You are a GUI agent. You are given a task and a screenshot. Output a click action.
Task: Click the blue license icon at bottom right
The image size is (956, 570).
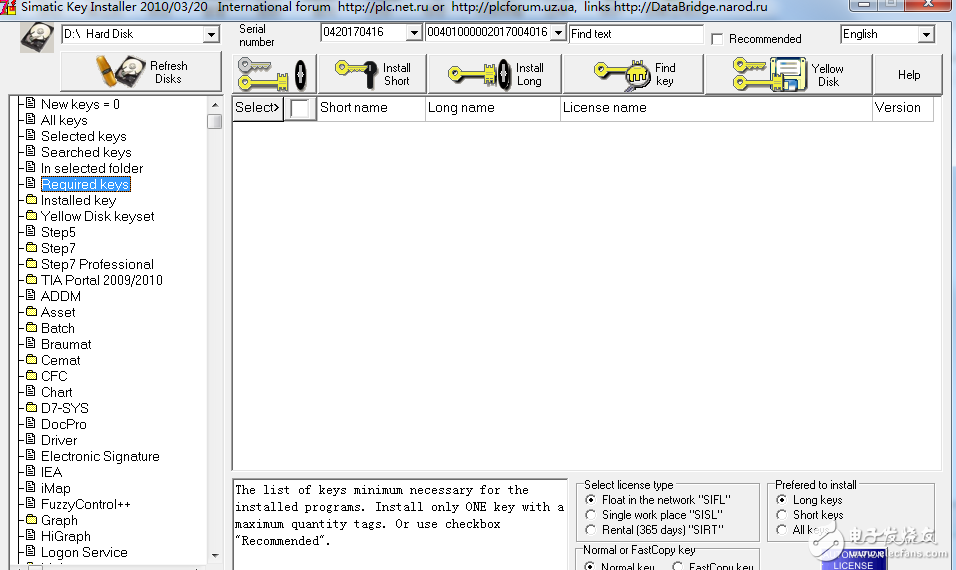coord(853,558)
